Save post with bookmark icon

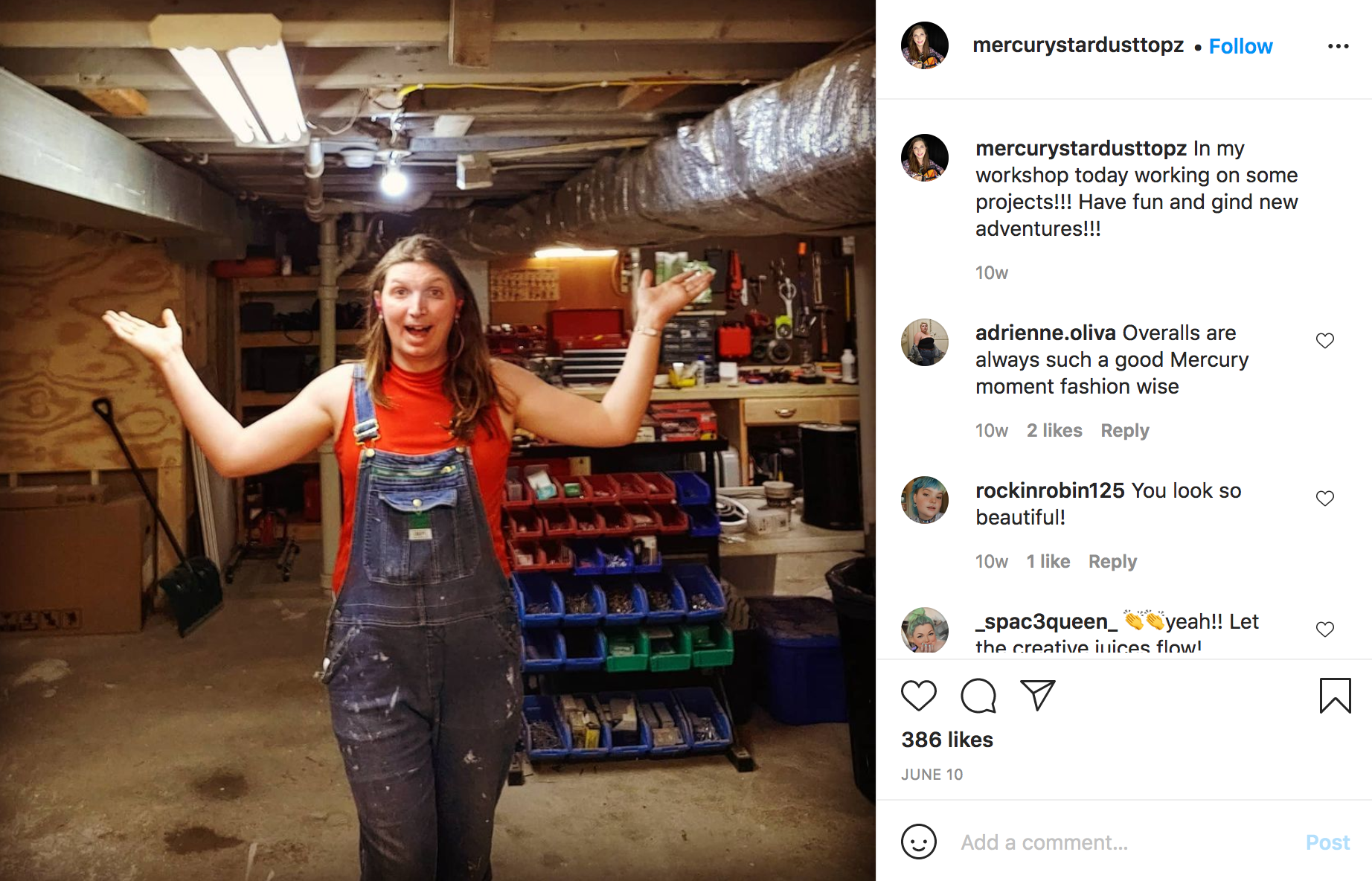click(1335, 696)
